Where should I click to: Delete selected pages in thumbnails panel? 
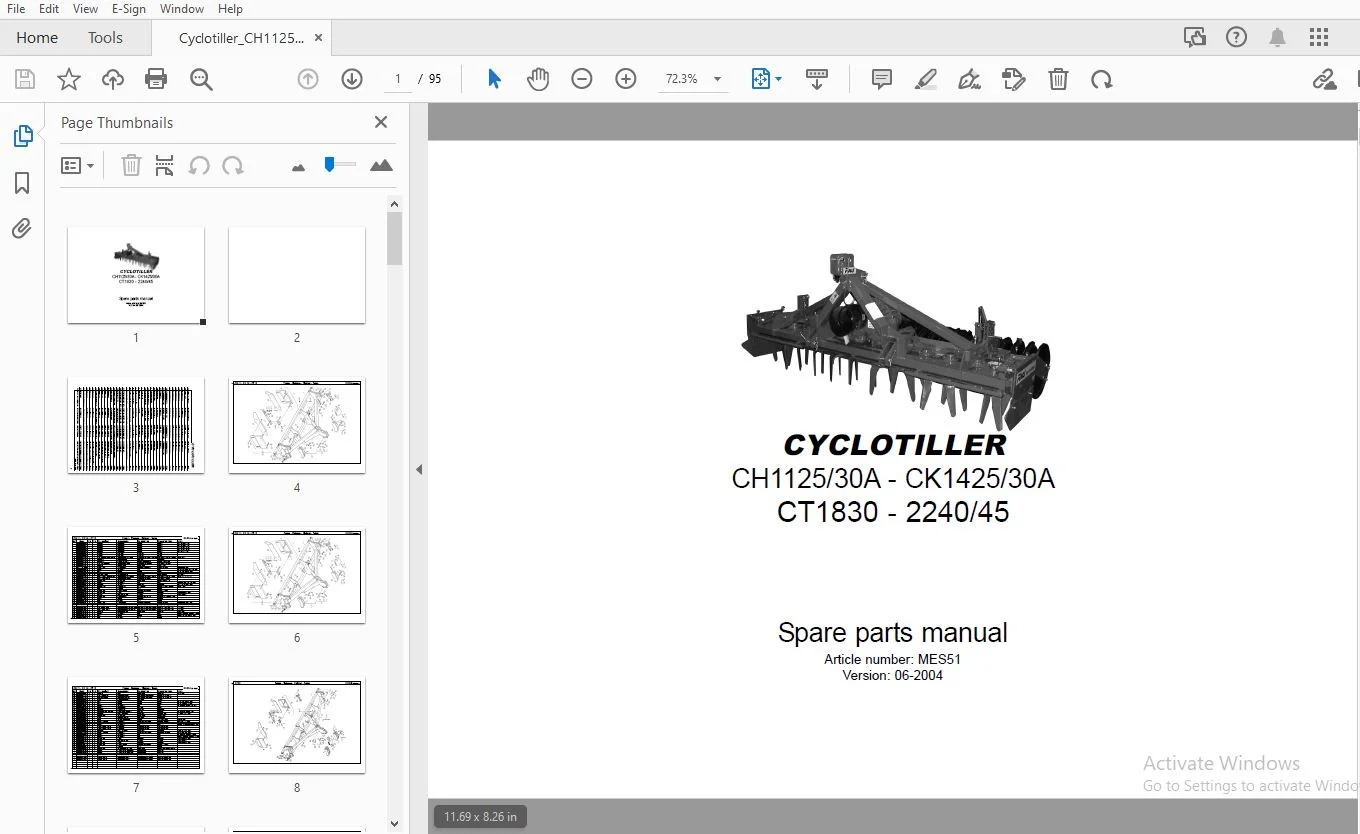coord(131,166)
